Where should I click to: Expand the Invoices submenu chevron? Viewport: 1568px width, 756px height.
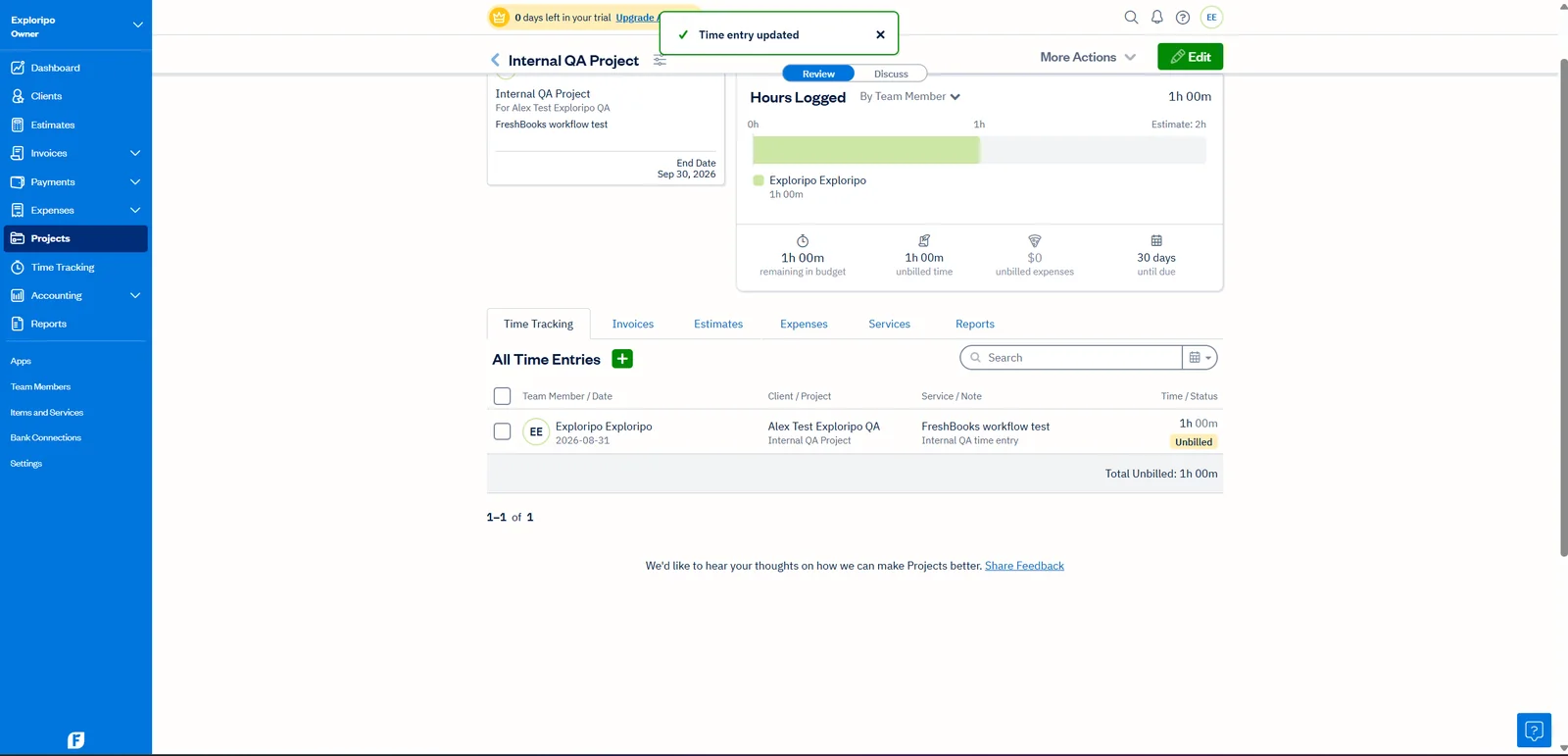click(x=135, y=153)
